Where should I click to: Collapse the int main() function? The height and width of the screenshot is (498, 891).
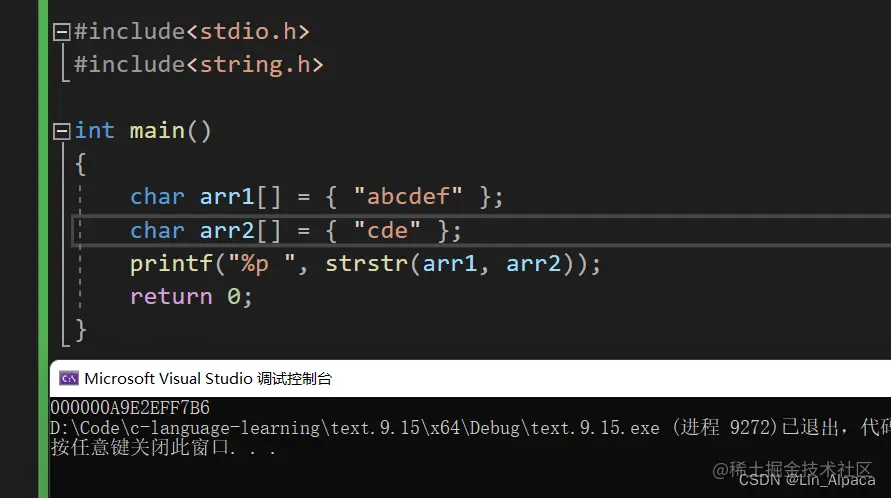point(61,131)
